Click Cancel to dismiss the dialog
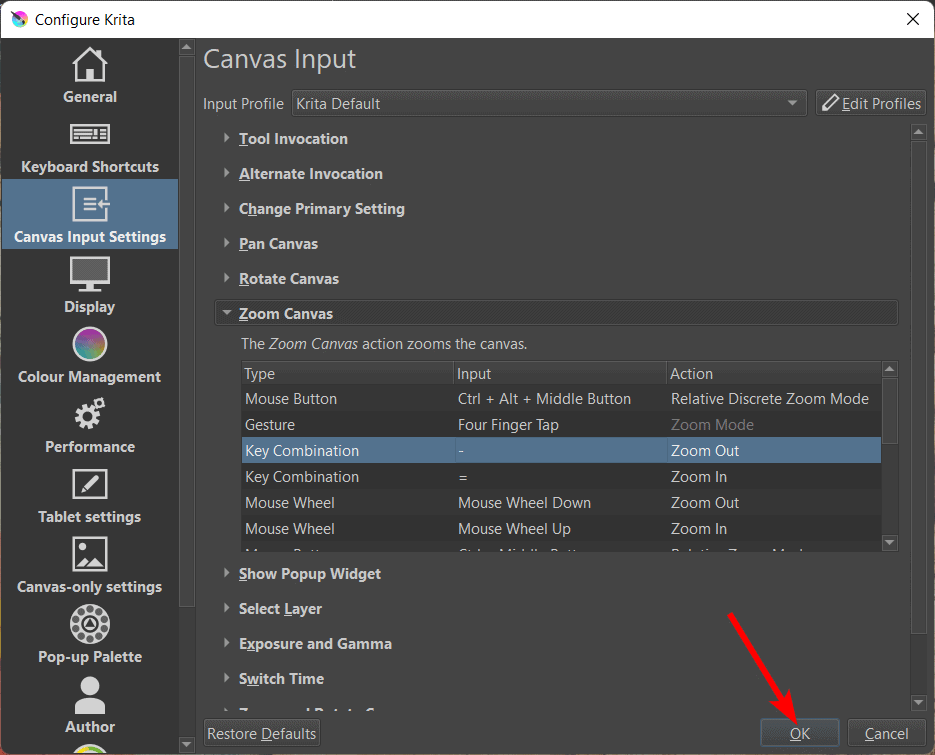This screenshot has width=935, height=755. click(x=886, y=733)
